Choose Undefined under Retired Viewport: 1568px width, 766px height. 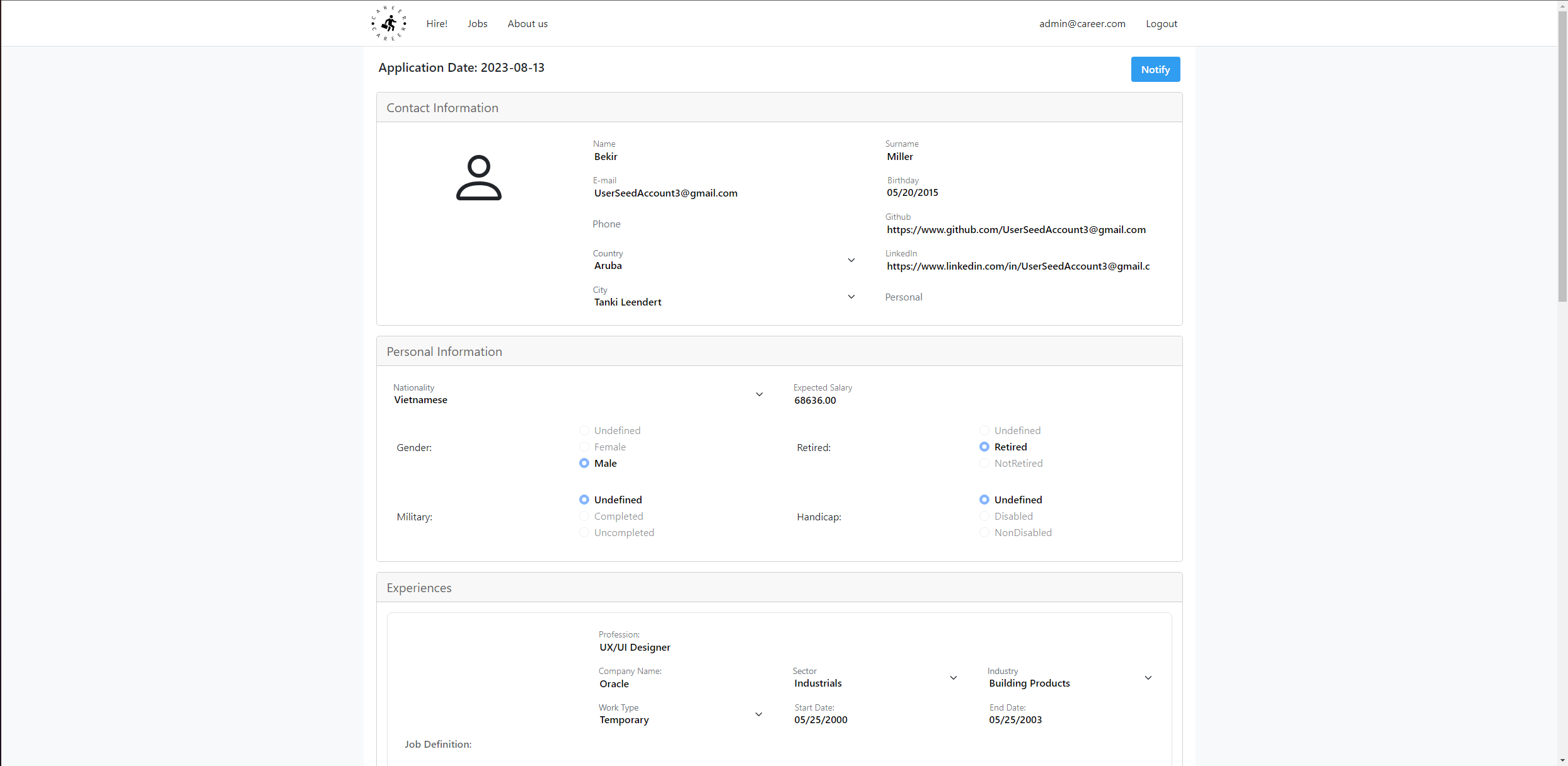[x=984, y=430]
